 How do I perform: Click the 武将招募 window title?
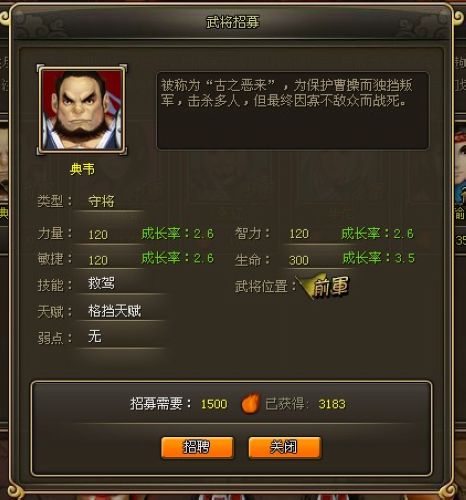coord(233,23)
